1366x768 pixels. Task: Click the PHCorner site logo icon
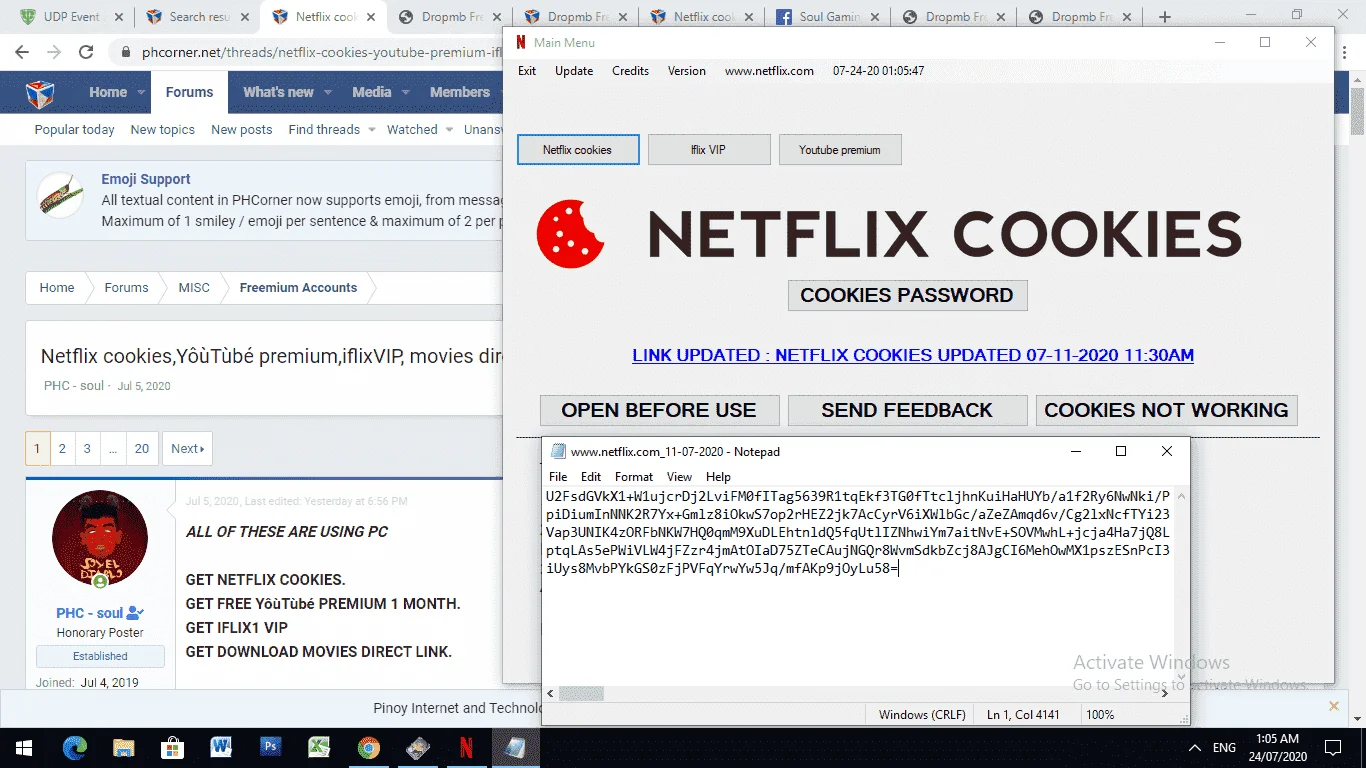(40, 93)
